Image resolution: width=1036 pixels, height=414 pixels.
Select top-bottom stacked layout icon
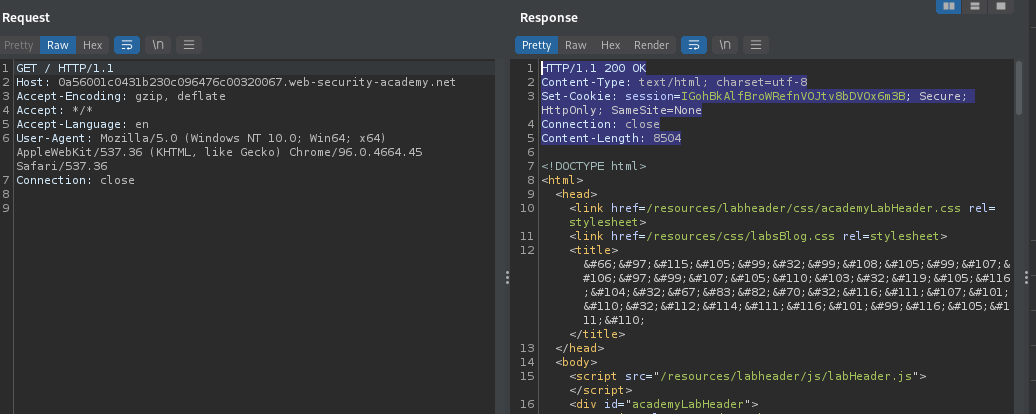pos(975,6)
